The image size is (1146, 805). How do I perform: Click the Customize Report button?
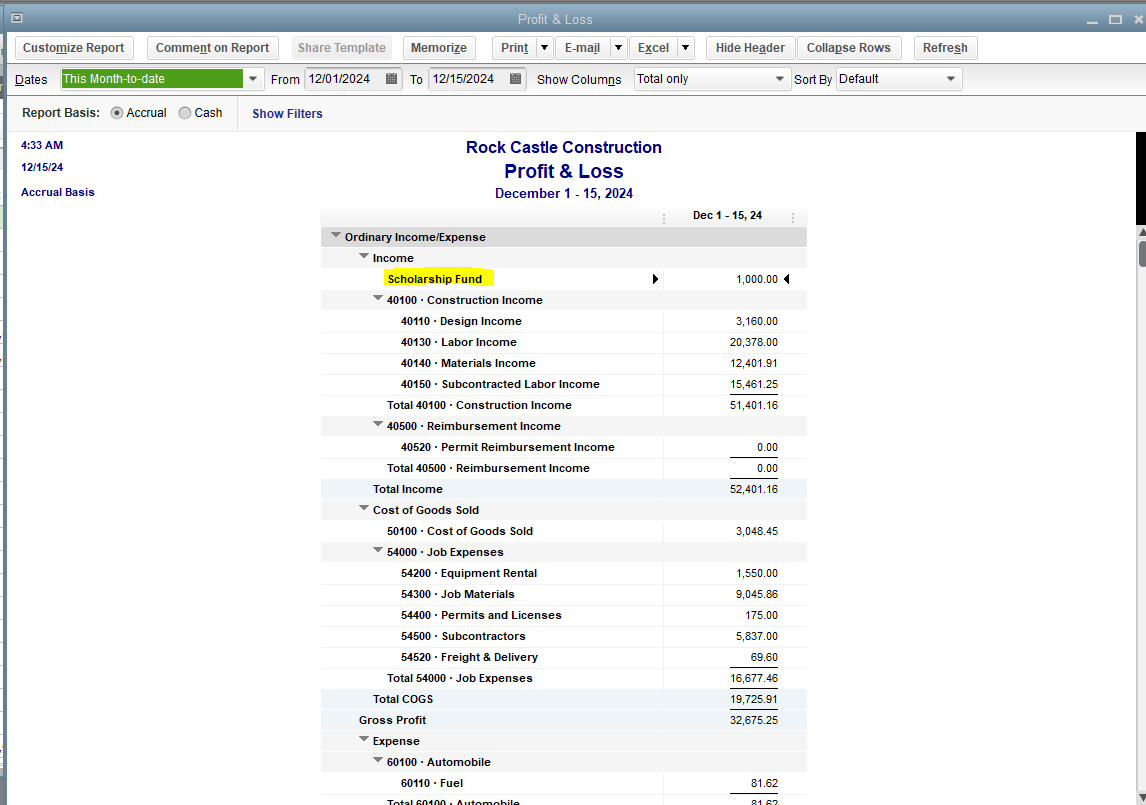click(74, 48)
